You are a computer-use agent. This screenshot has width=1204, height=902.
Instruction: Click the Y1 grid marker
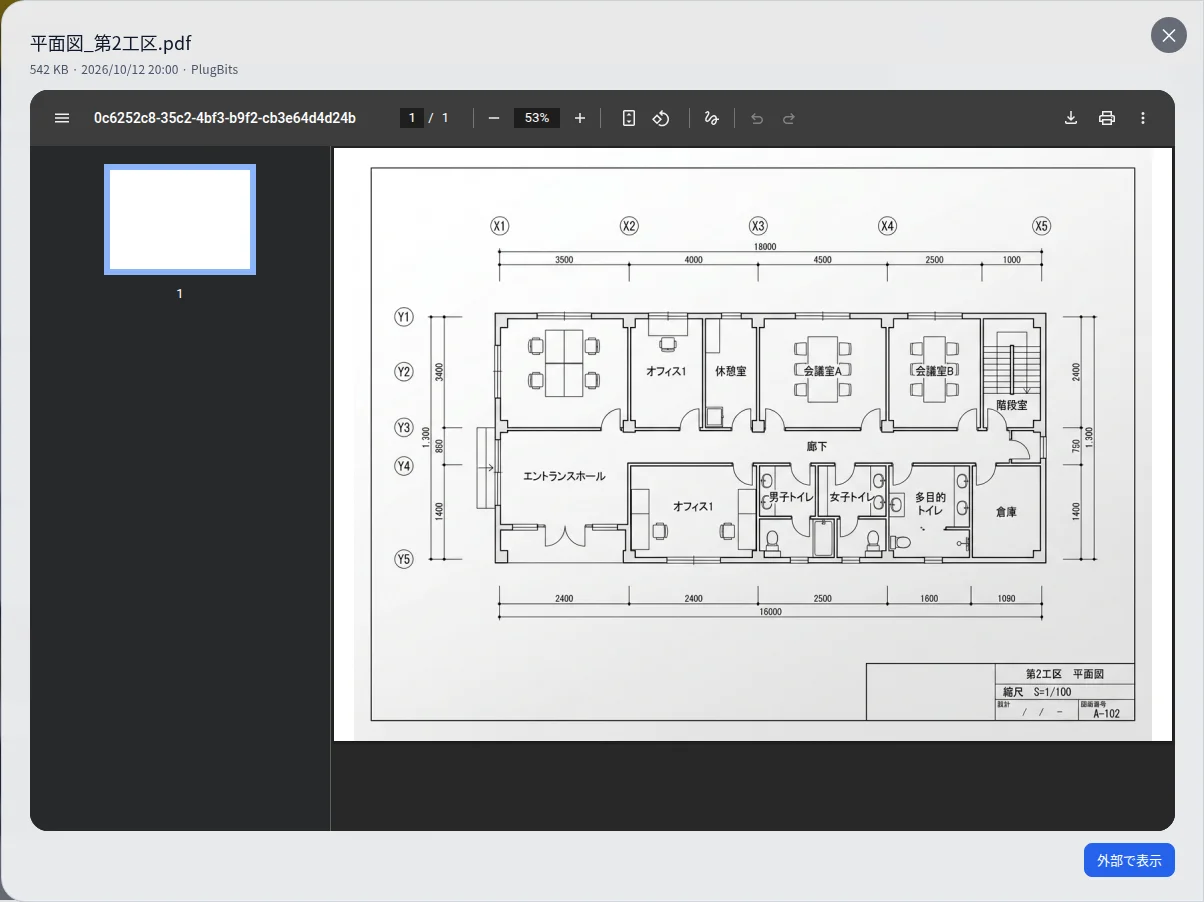point(404,317)
